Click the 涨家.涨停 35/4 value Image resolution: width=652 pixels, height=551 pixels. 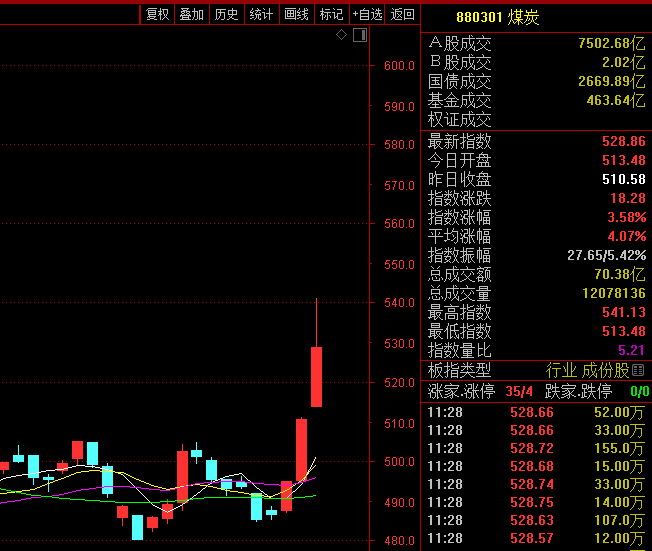pos(520,391)
